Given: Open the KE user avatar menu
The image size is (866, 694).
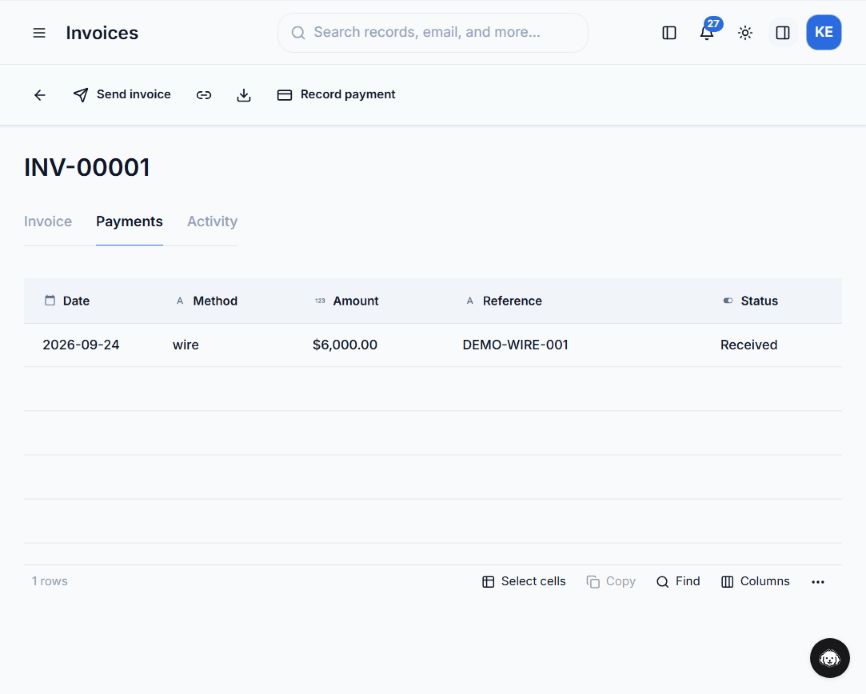Looking at the screenshot, I should [823, 33].
